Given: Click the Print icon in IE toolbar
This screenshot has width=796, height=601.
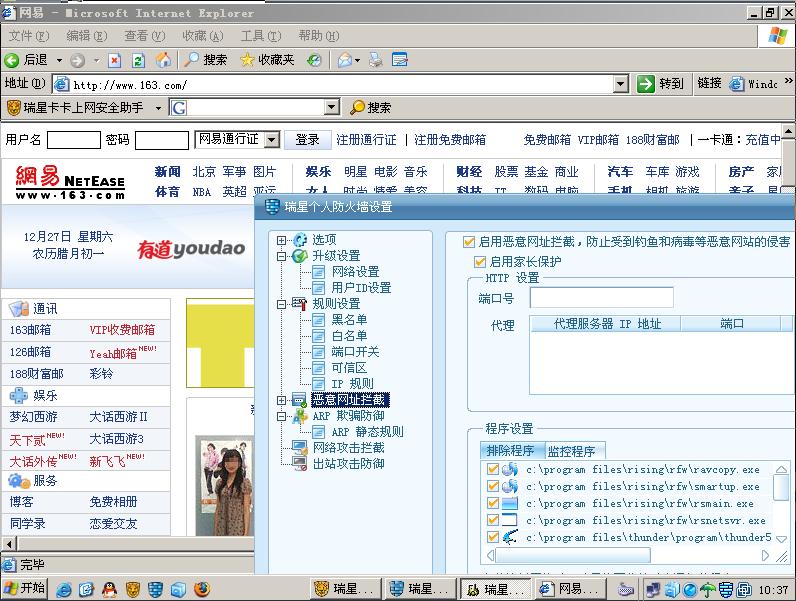Looking at the screenshot, I should [376, 60].
